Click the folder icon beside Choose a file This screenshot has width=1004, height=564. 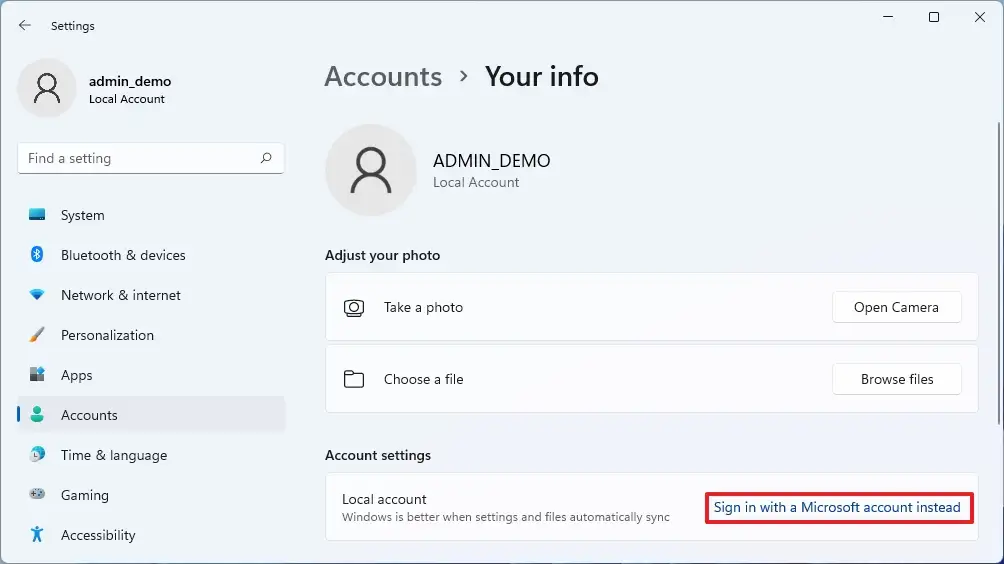point(353,379)
